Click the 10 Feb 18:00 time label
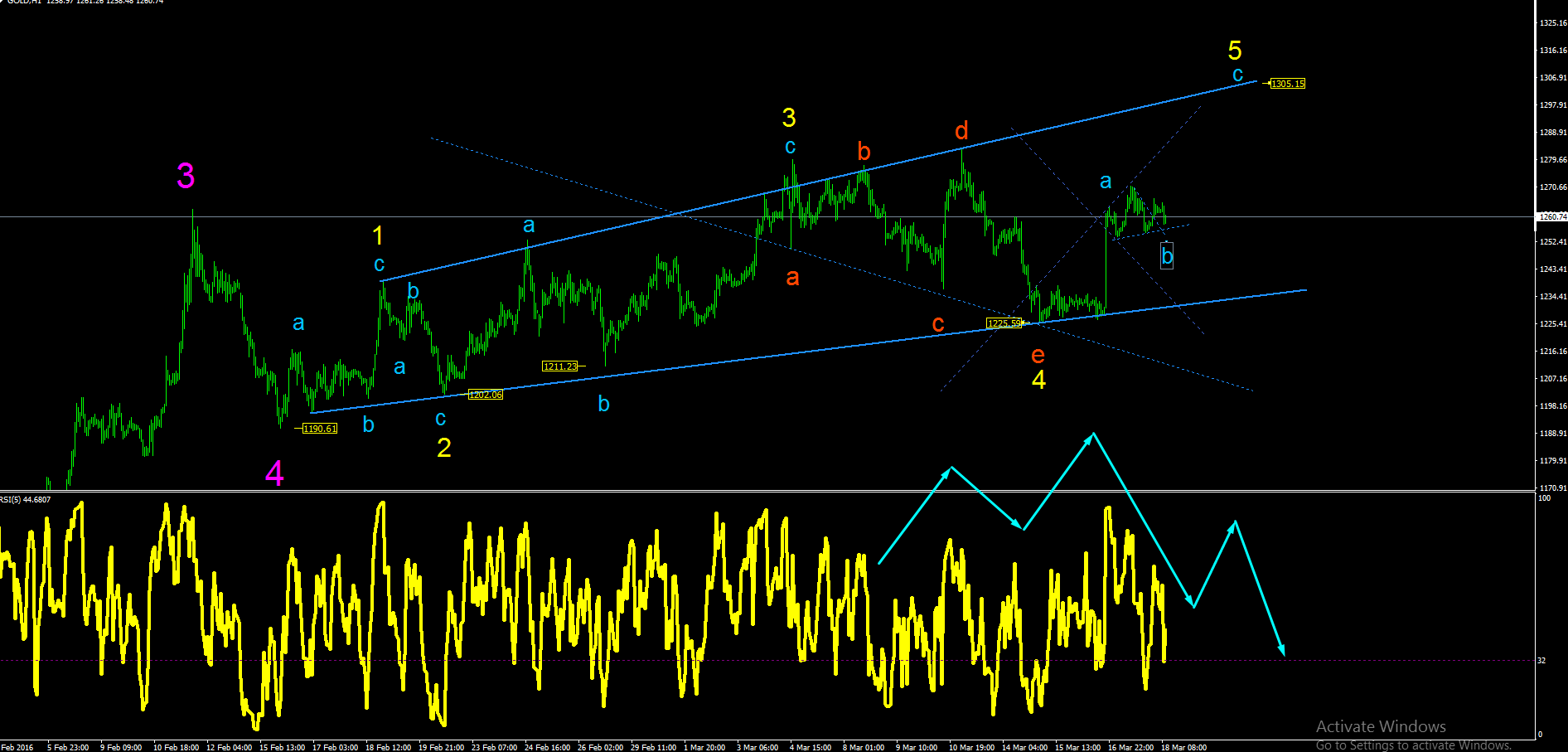This screenshot has height=752, width=1568. pos(176,748)
